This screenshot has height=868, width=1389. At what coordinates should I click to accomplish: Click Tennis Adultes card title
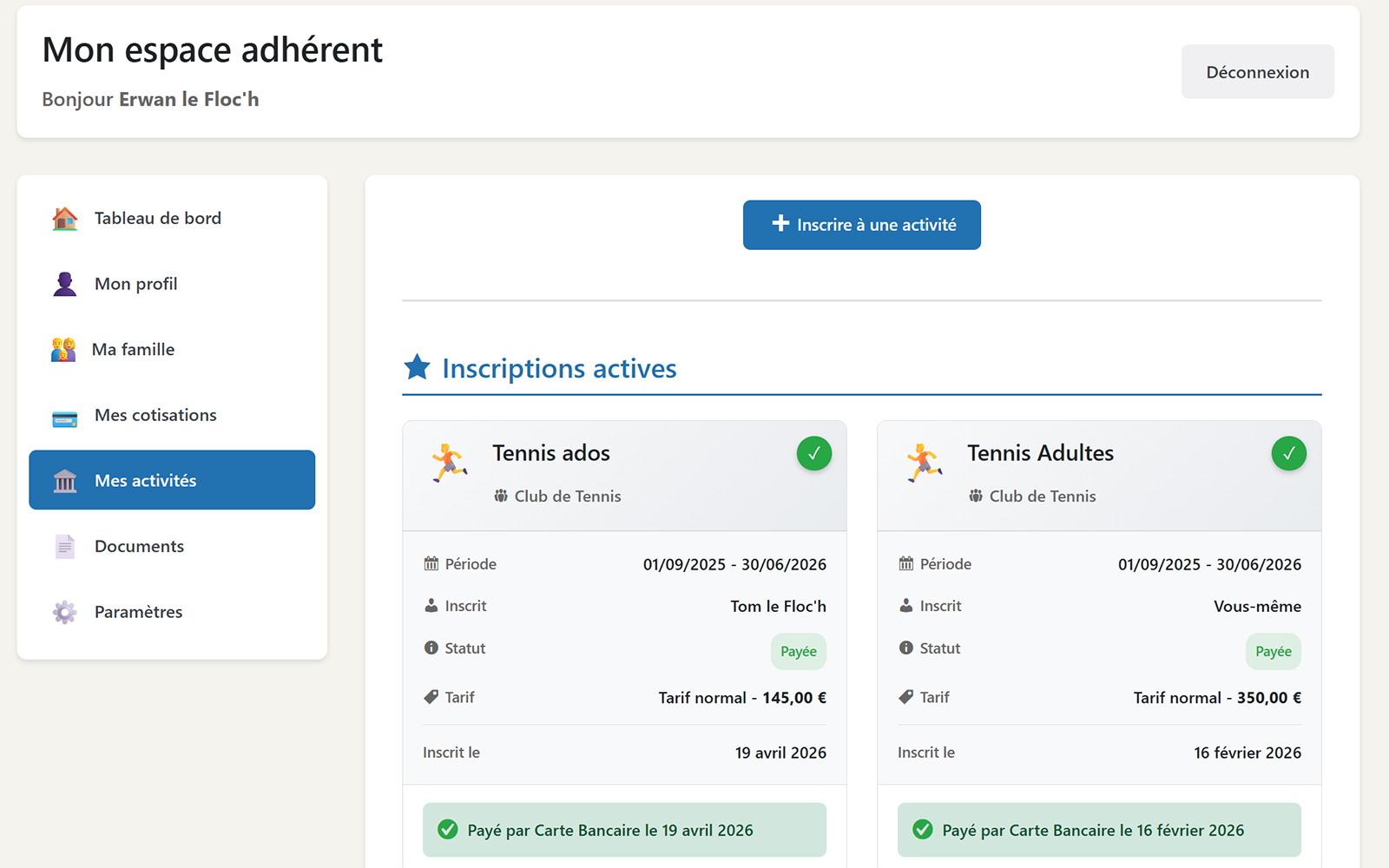(x=1040, y=453)
